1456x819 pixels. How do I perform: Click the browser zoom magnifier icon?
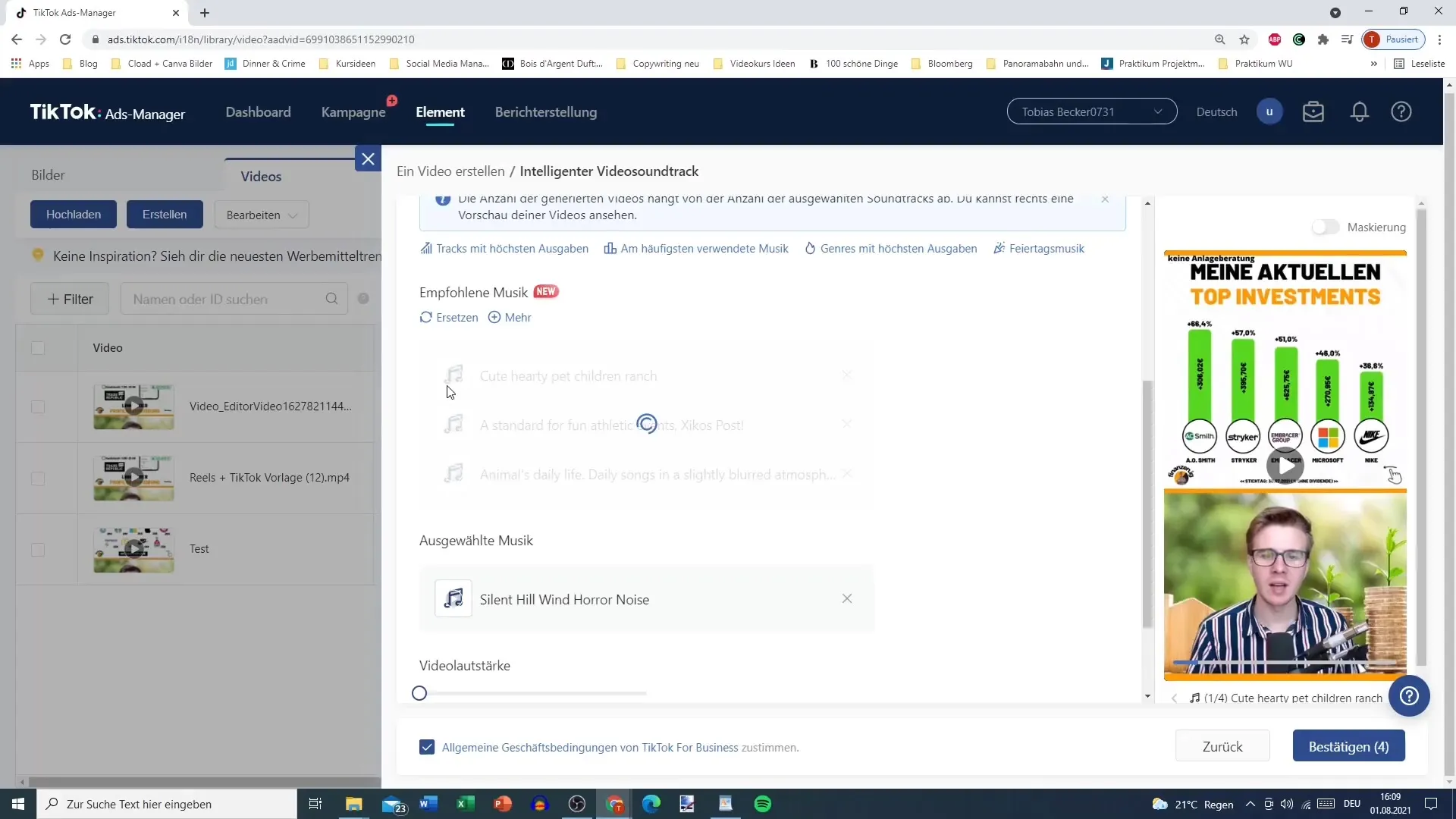(1219, 39)
